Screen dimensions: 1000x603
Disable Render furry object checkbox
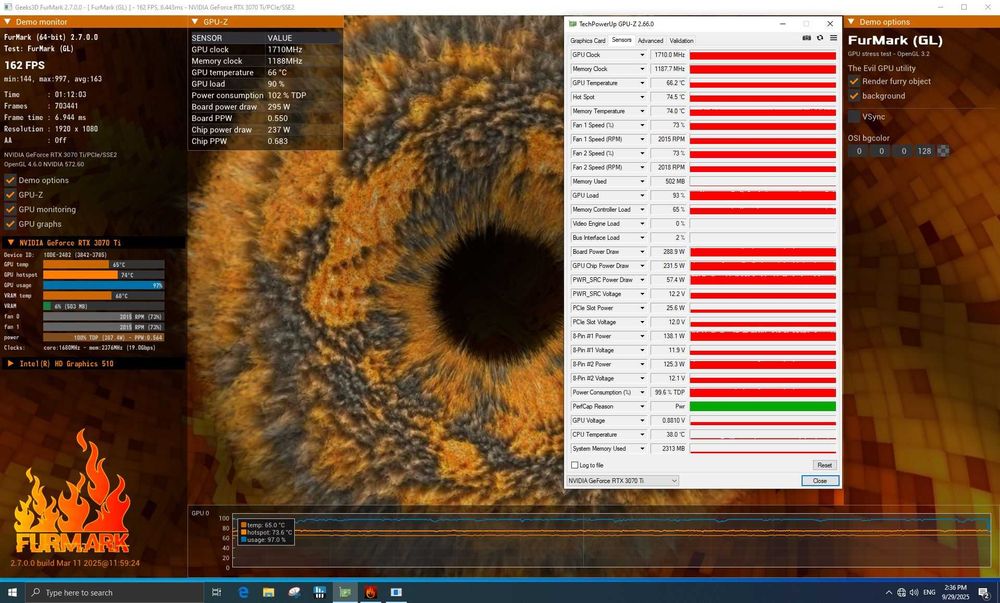point(854,82)
